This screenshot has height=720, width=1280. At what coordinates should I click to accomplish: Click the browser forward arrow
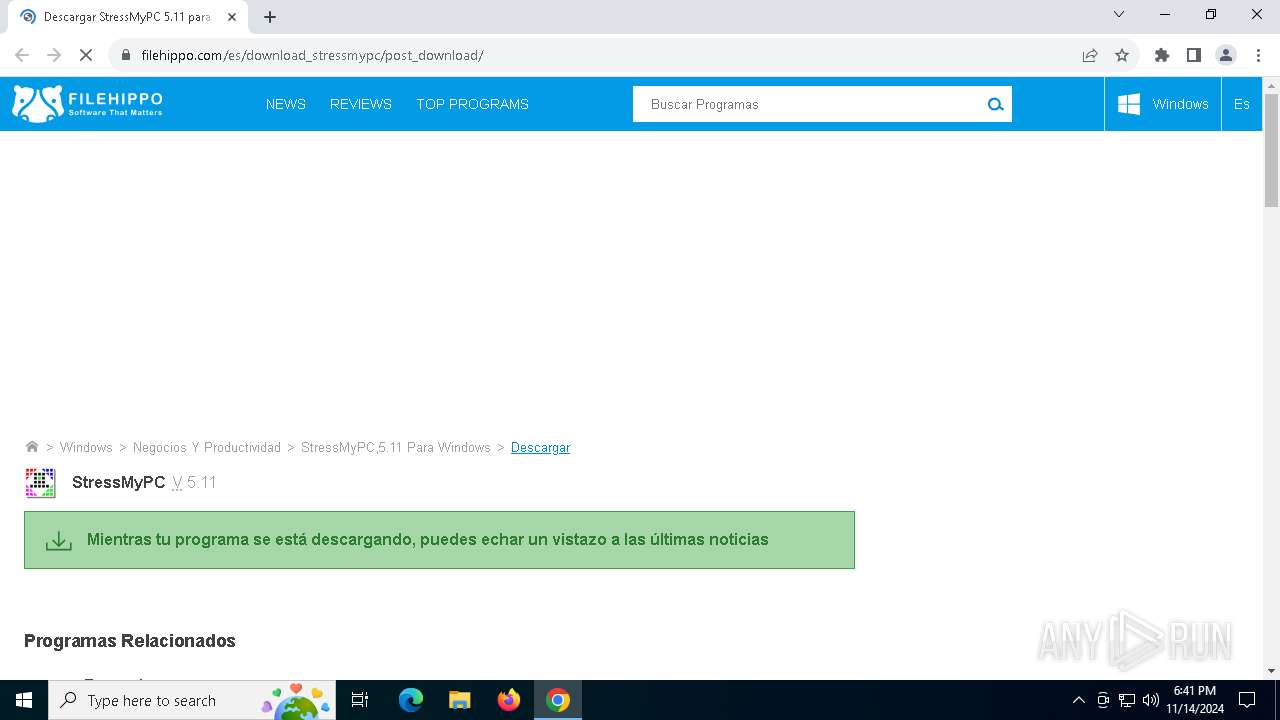tap(54, 55)
